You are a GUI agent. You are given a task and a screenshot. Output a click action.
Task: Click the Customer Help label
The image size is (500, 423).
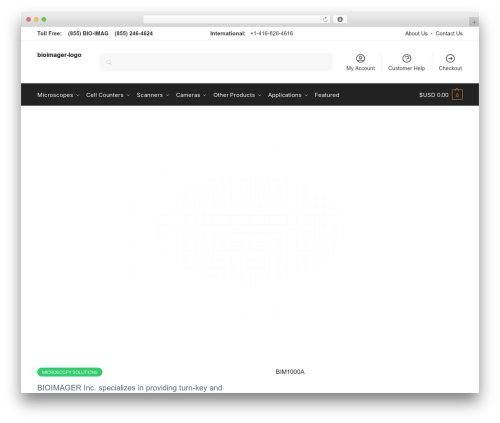(406, 68)
